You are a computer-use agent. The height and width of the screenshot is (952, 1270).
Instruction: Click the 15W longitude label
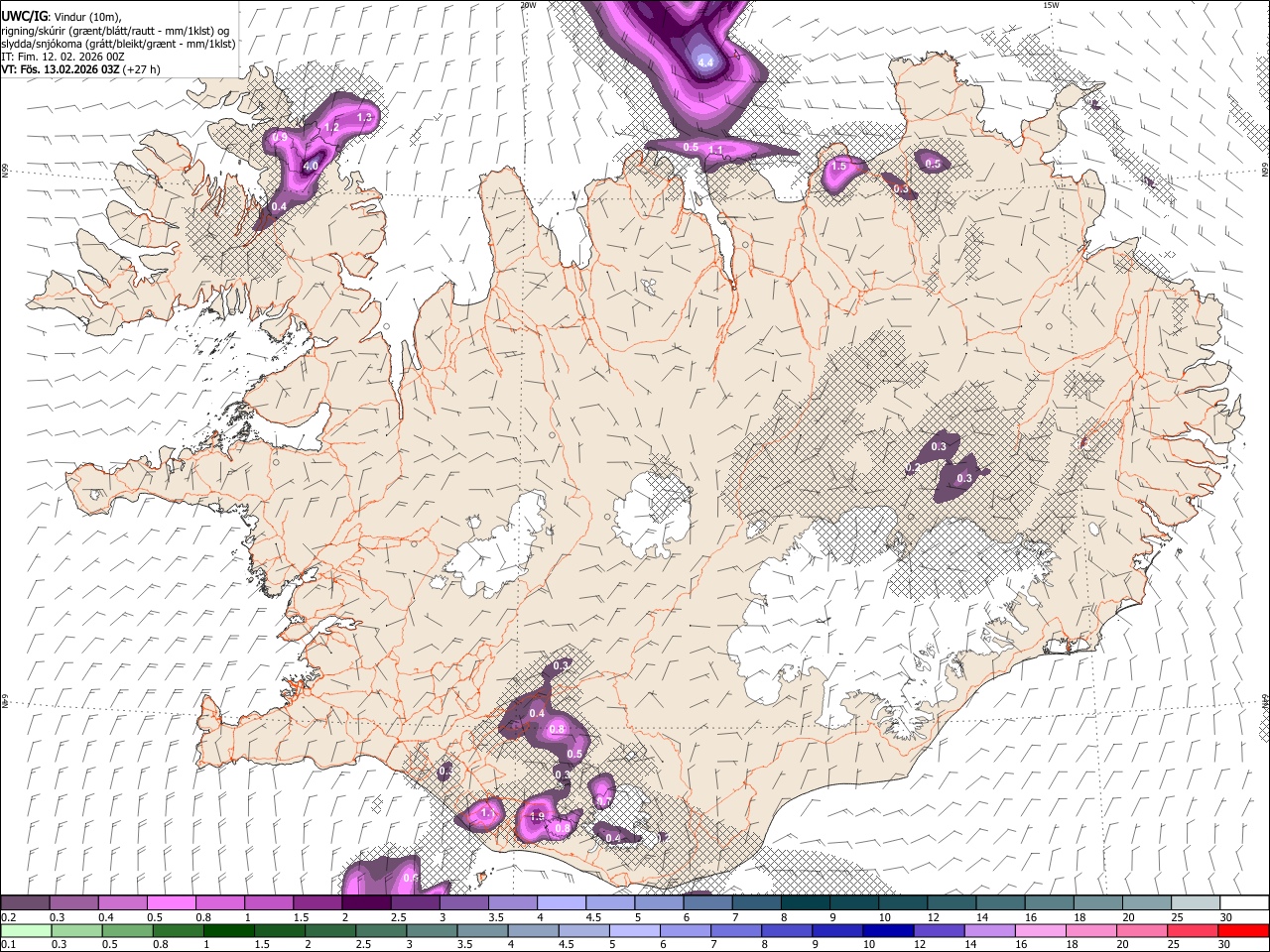pyautogui.click(x=1051, y=5)
